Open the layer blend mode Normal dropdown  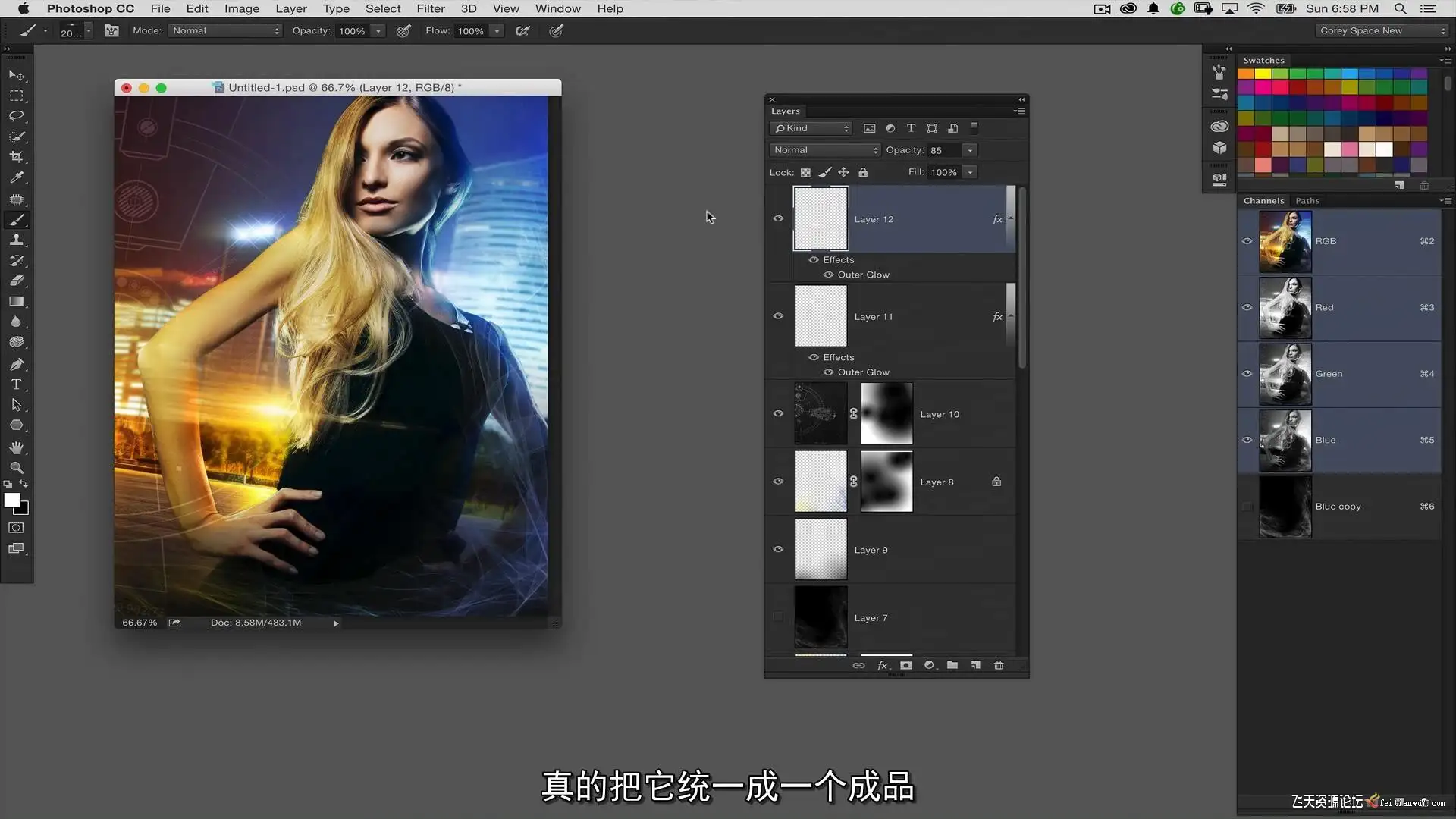(x=824, y=150)
